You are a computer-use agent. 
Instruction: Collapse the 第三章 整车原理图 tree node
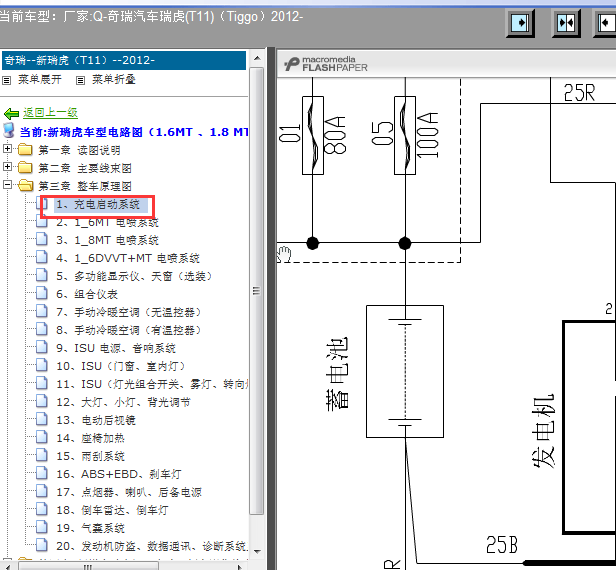7,184
